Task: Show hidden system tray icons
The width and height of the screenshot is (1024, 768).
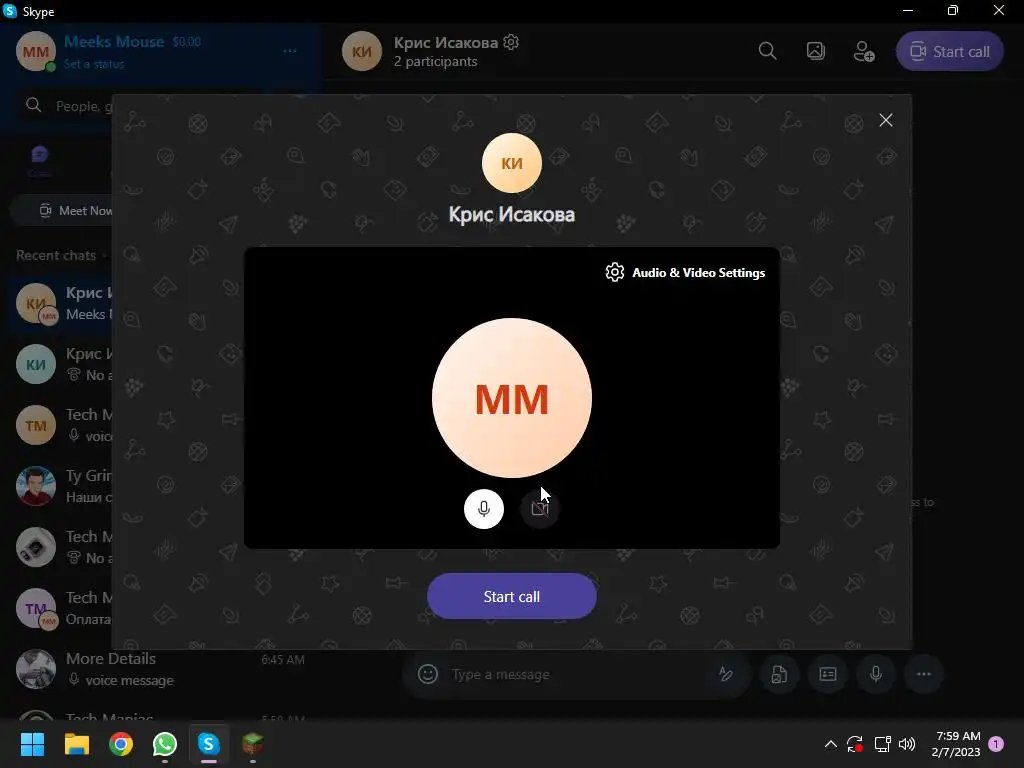Action: [x=831, y=744]
